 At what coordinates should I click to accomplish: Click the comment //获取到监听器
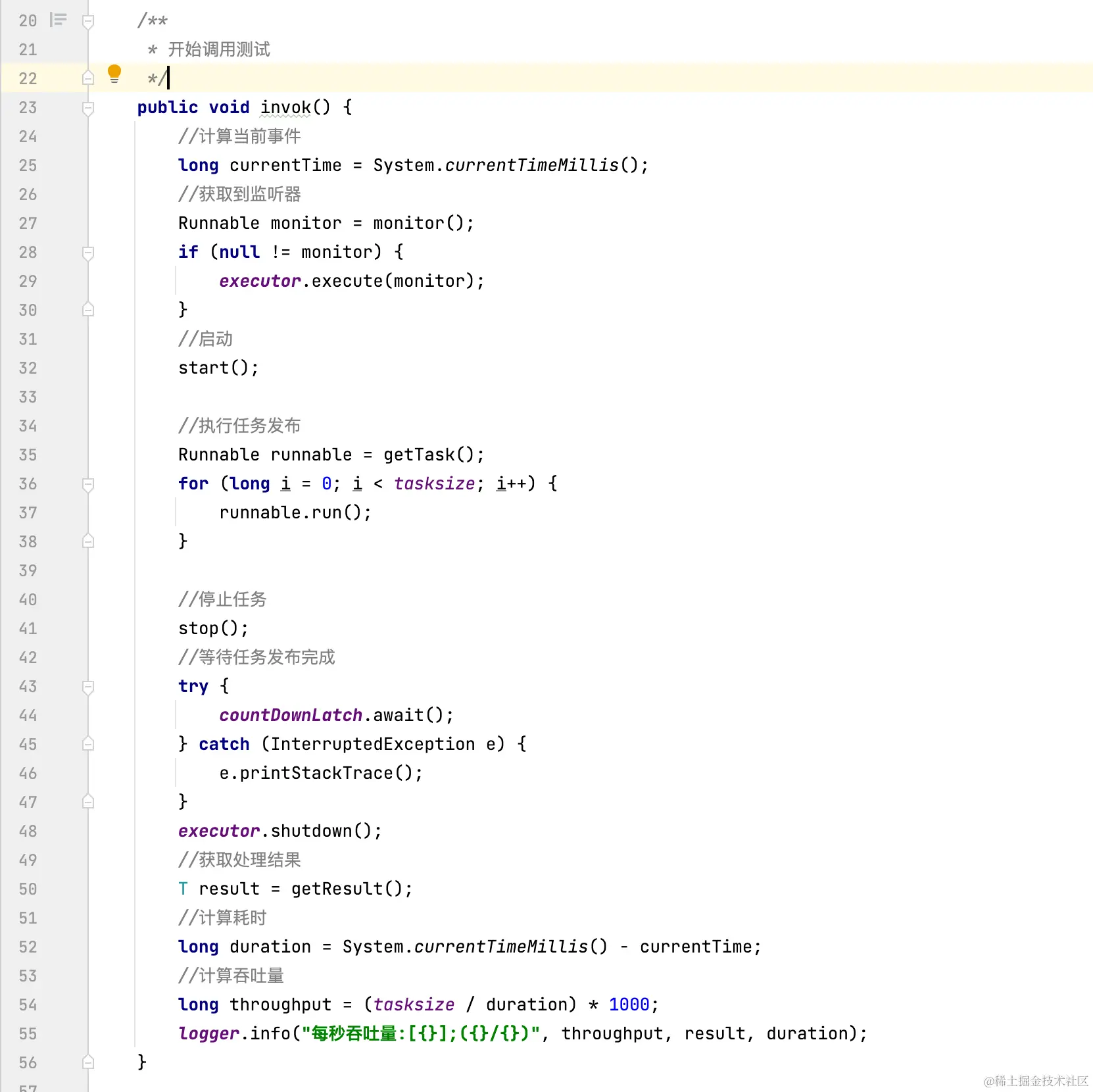(239, 194)
